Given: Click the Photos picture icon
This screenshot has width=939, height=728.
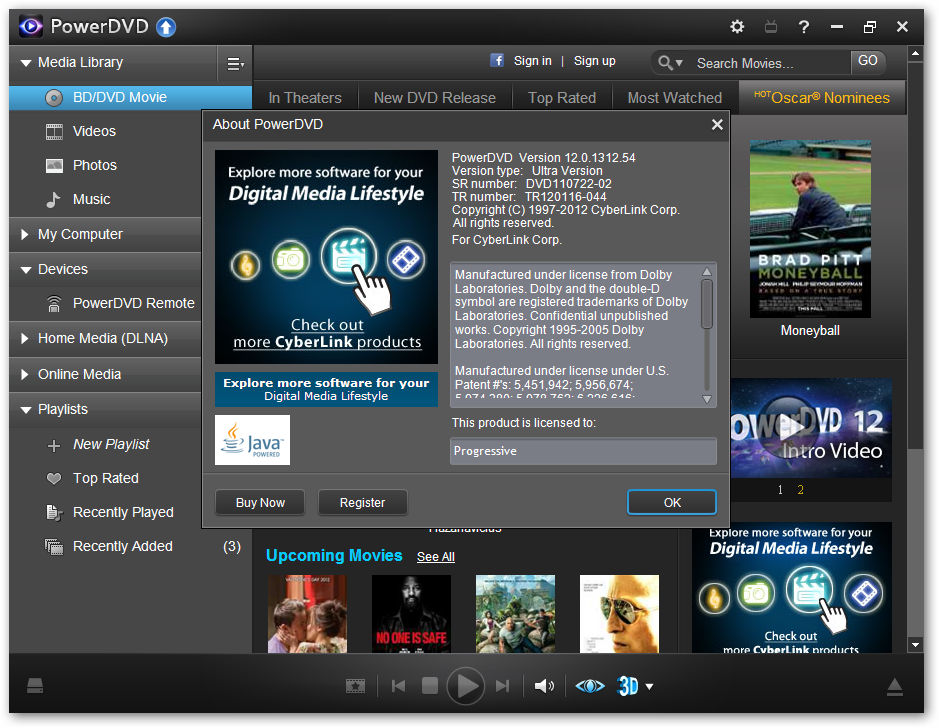Looking at the screenshot, I should tap(54, 166).
